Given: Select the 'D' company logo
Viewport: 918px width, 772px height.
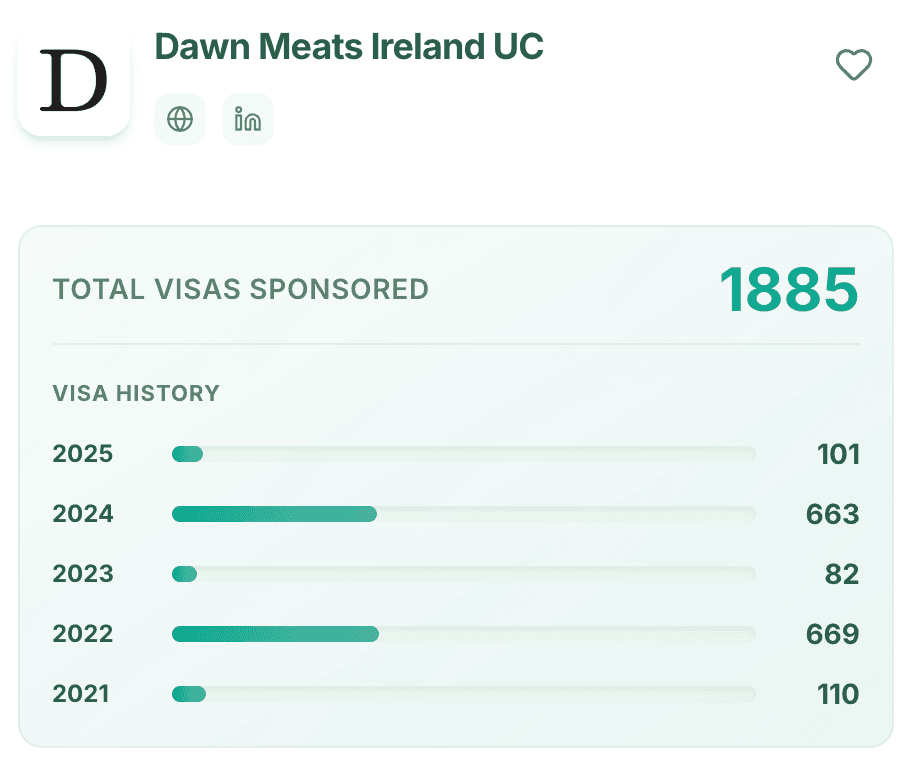Looking at the screenshot, I should click(x=73, y=76).
